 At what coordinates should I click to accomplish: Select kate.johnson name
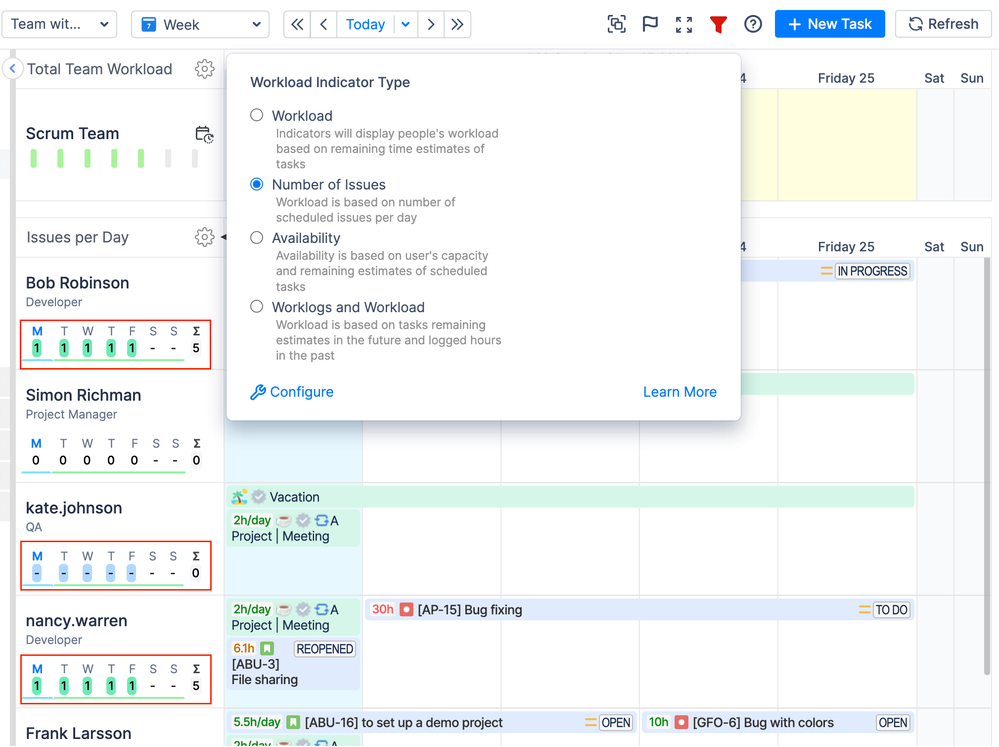[x=74, y=508]
